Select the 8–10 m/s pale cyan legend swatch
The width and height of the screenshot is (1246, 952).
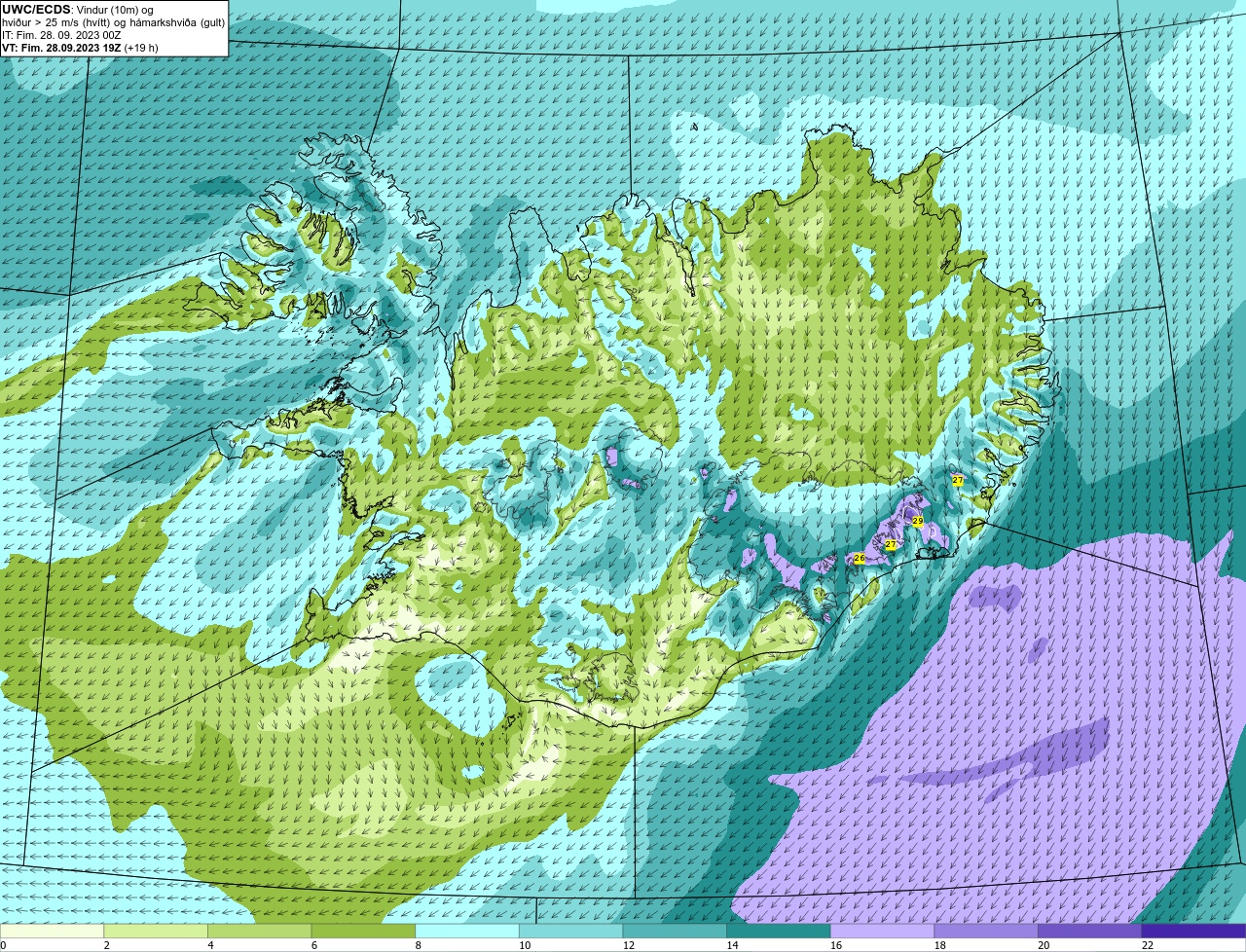coord(467,931)
